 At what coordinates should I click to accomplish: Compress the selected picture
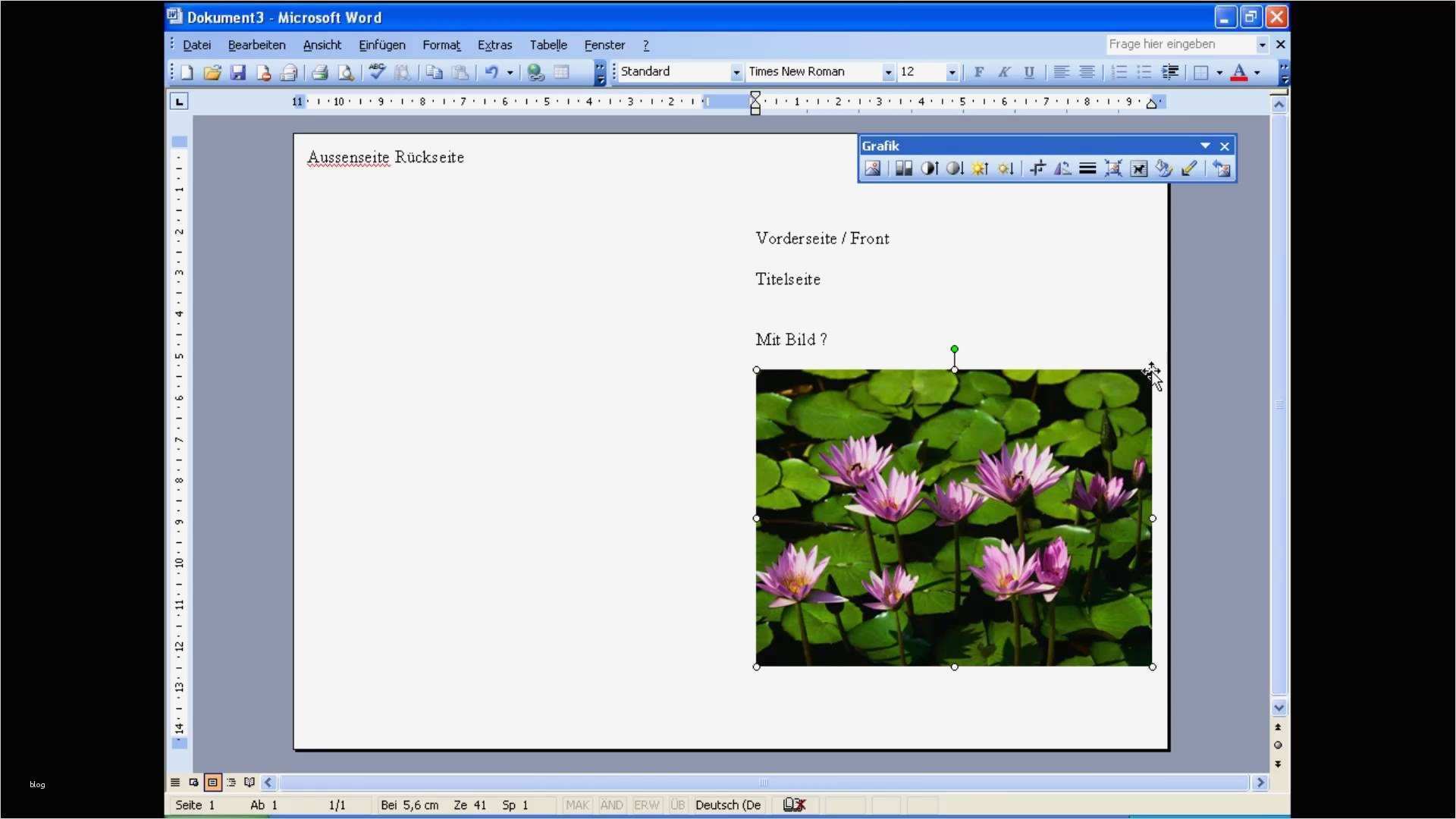1113,168
